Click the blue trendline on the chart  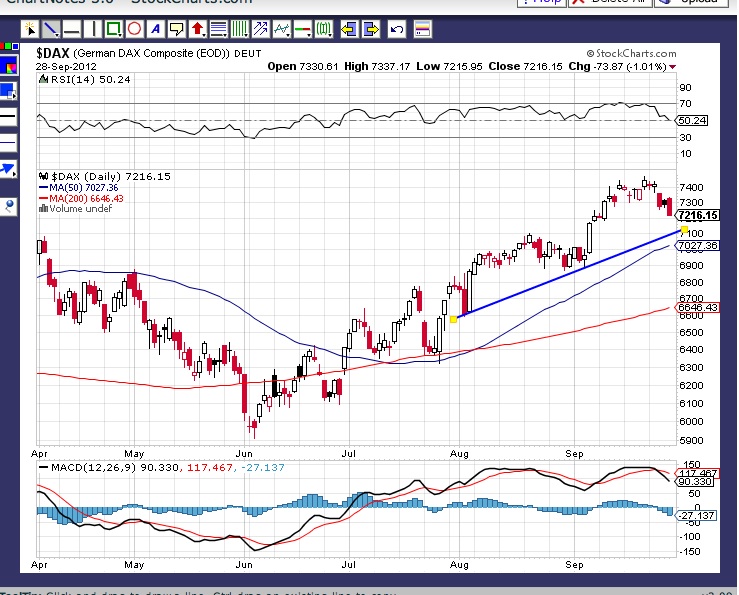569,274
